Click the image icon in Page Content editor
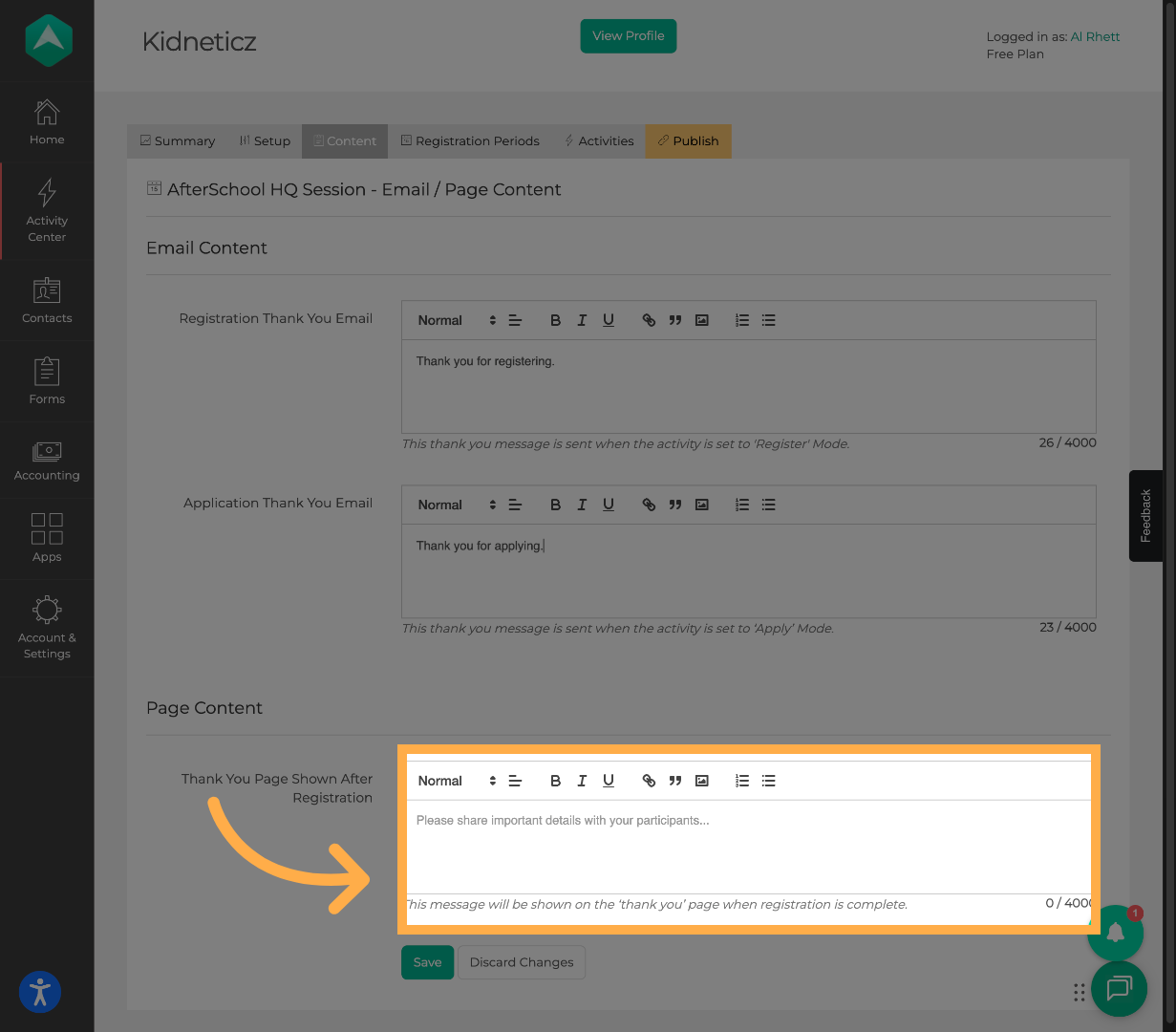 pyautogui.click(x=702, y=781)
